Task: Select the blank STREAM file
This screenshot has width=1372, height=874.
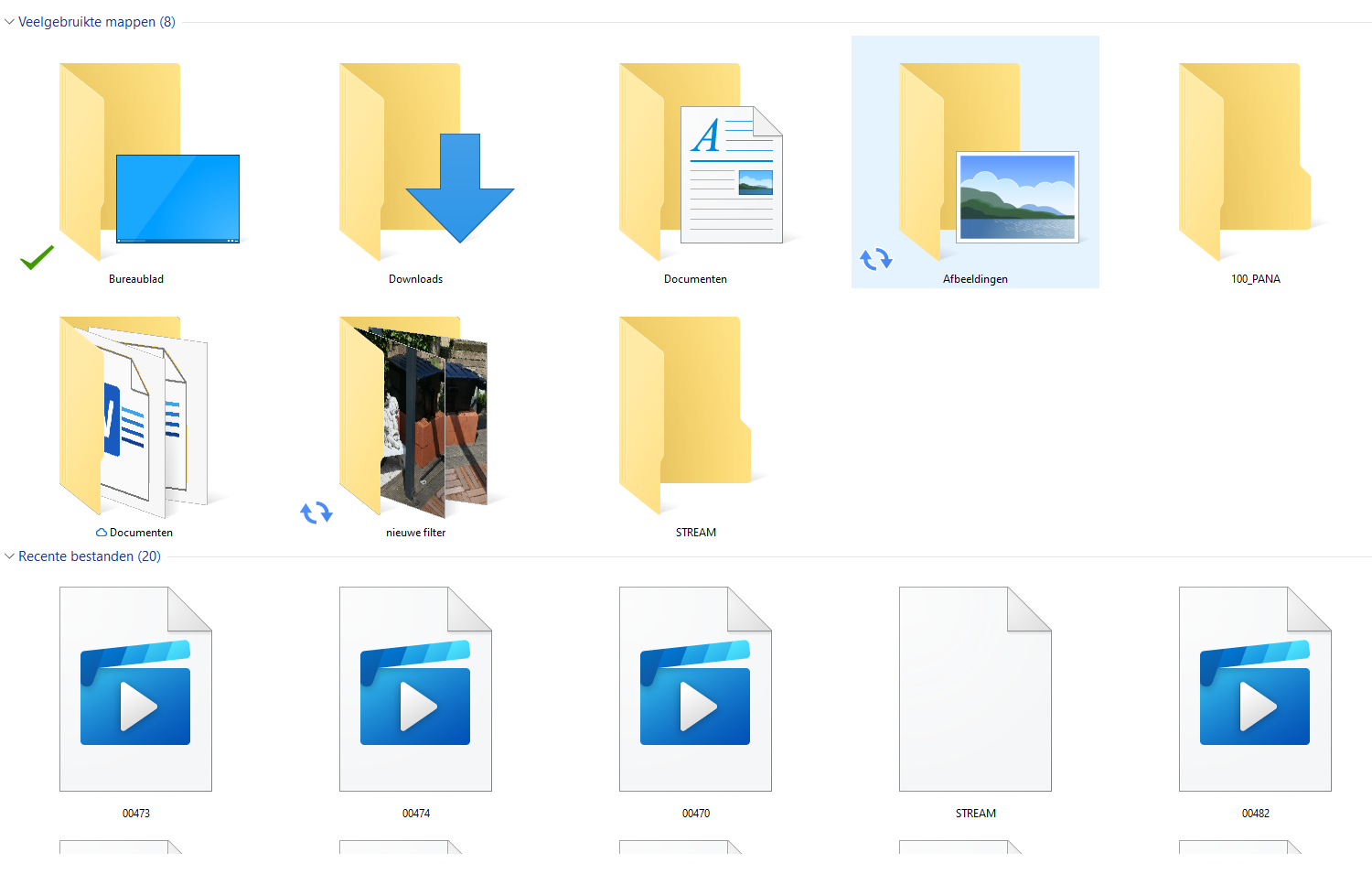Action: [x=975, y=690]
